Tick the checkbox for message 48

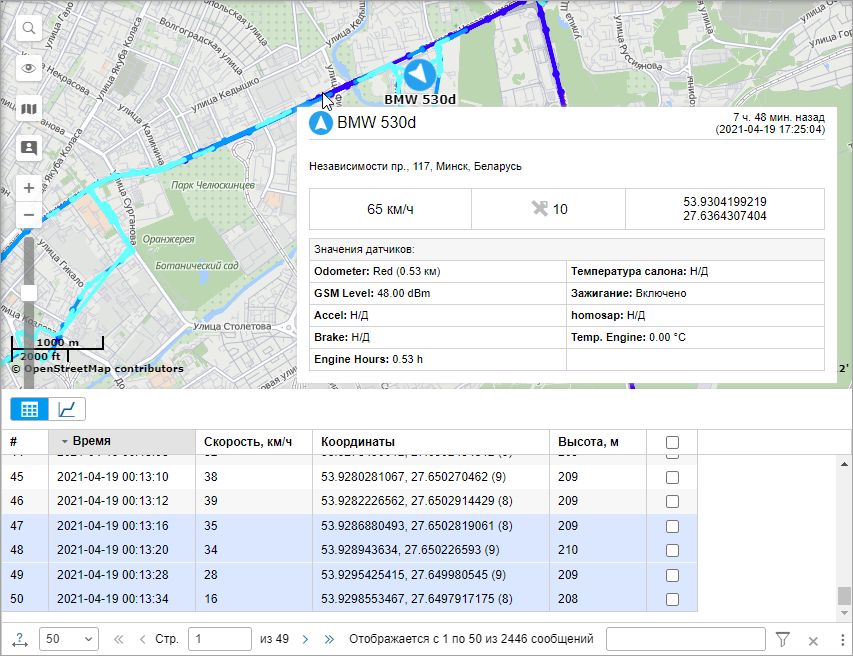click(x=672, y=550)
